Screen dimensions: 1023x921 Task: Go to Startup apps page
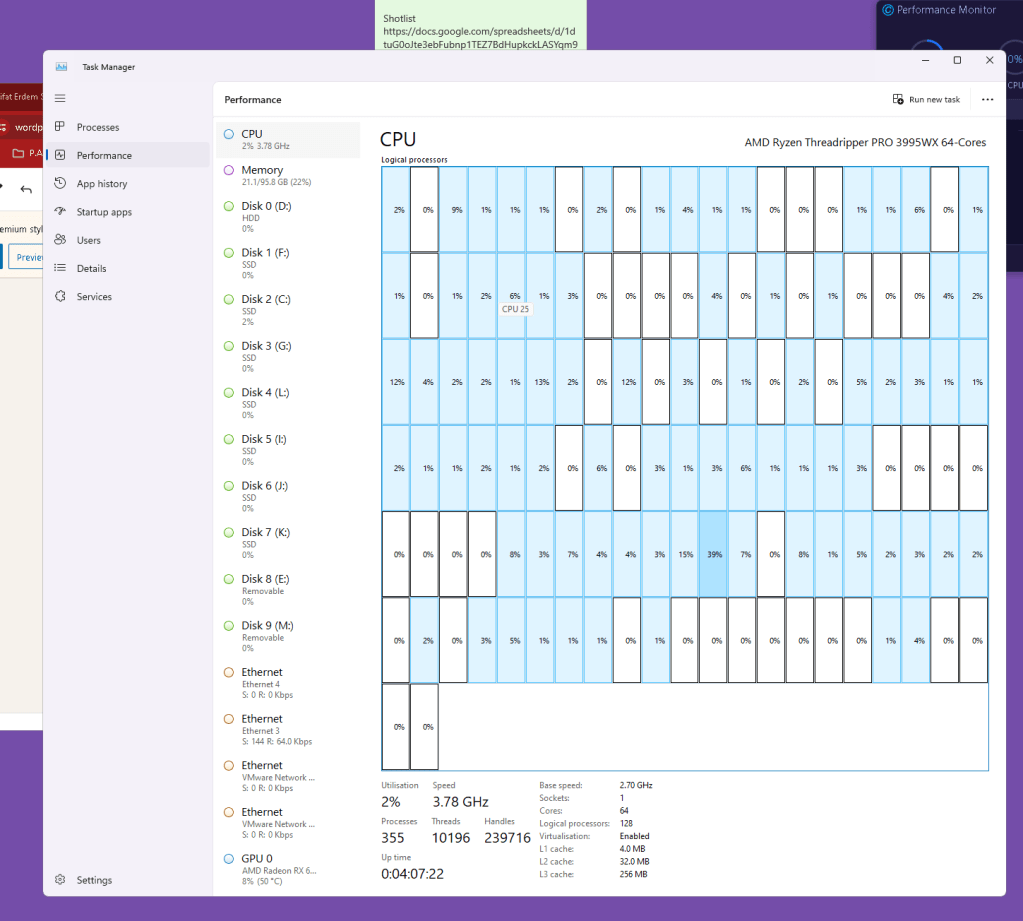(x=128, y=212)
